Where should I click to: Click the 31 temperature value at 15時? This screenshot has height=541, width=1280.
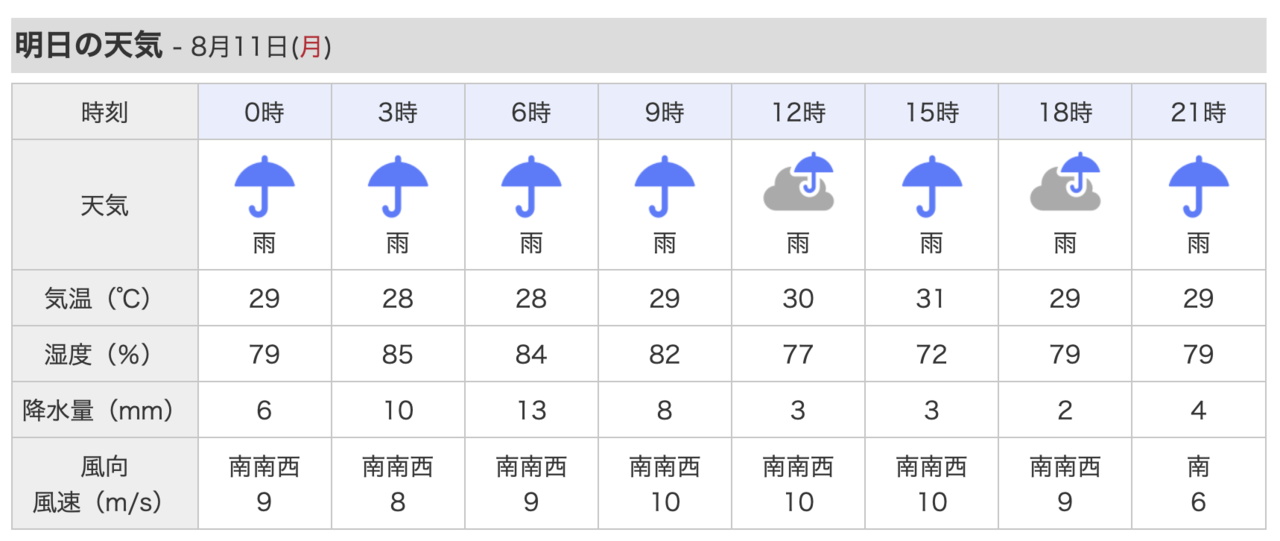pyautogui.click(x=932, y=298)
